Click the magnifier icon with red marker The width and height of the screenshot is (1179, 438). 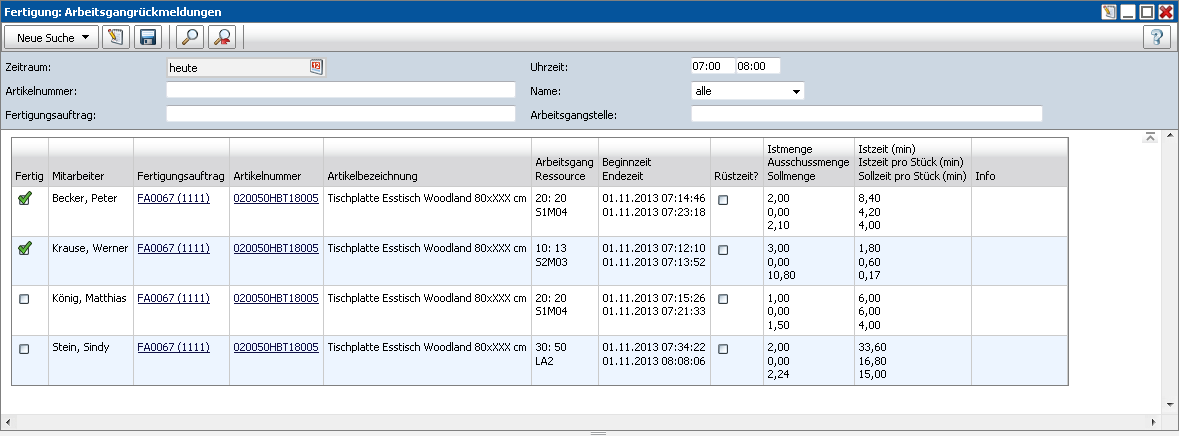221,38
